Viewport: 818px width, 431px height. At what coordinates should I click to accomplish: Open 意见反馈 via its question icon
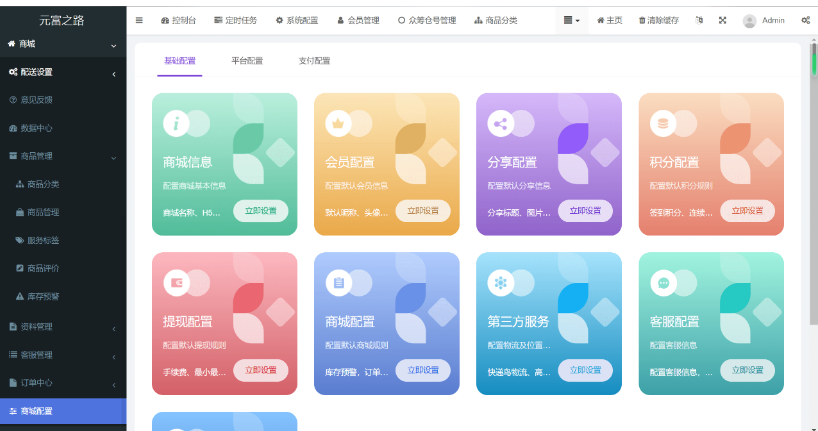coord(13,100)
